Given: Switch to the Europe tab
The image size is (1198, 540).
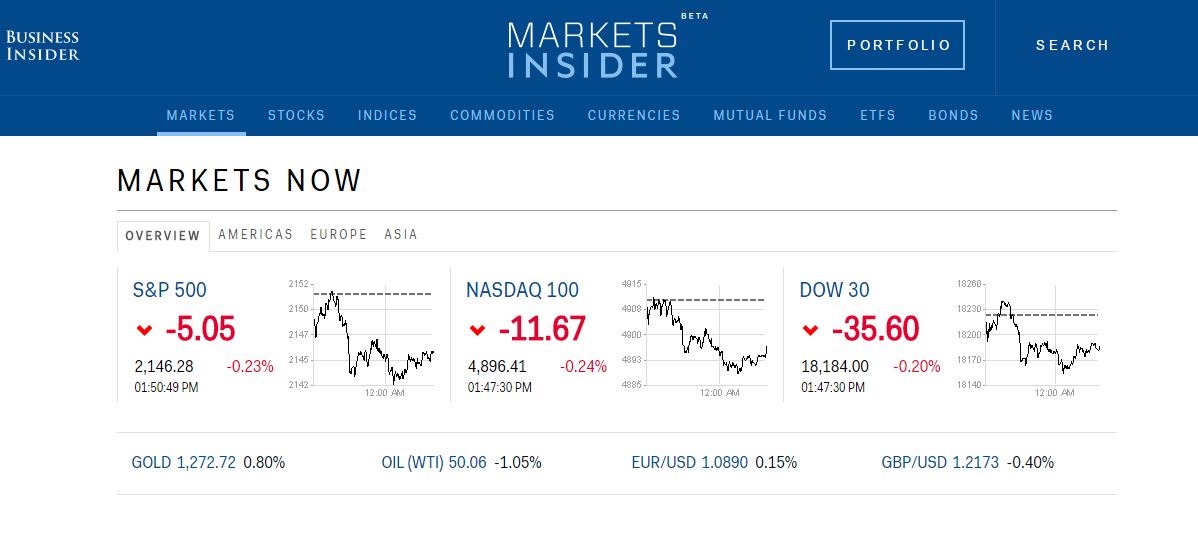Looking at the screenshot, I should click(338, 234).
